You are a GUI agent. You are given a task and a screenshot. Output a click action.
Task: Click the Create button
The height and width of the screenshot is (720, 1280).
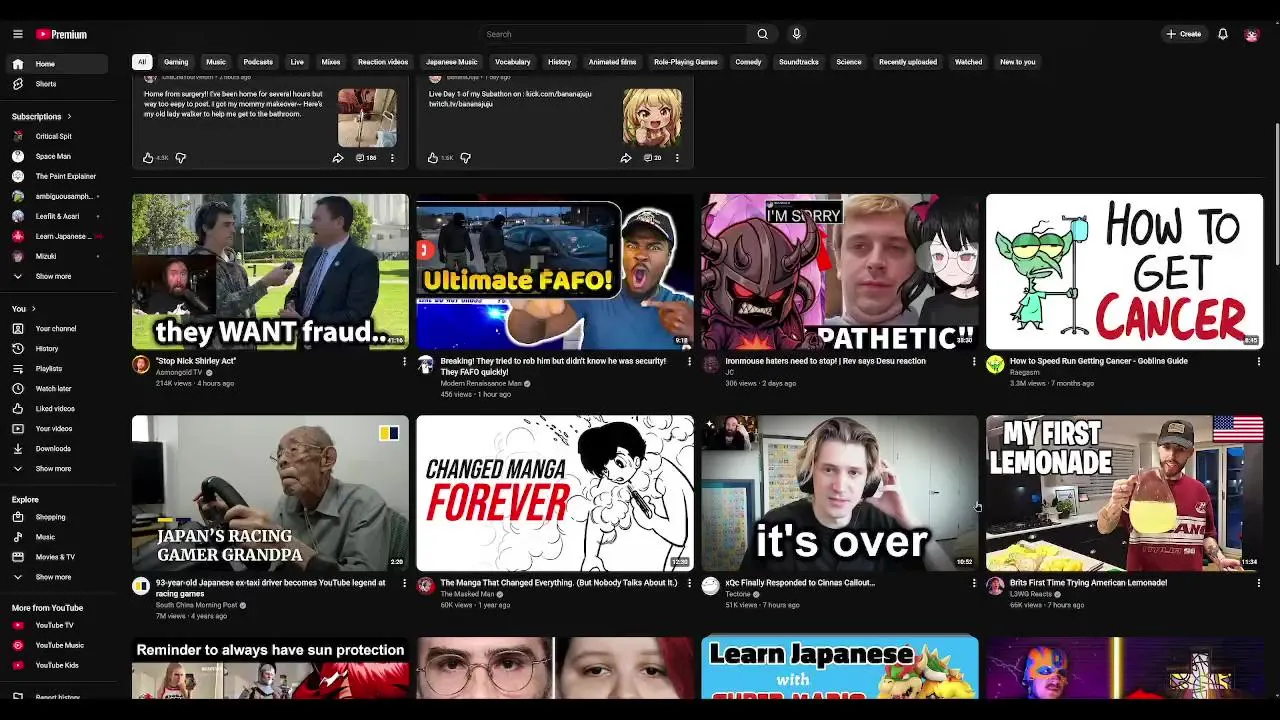1183,34
